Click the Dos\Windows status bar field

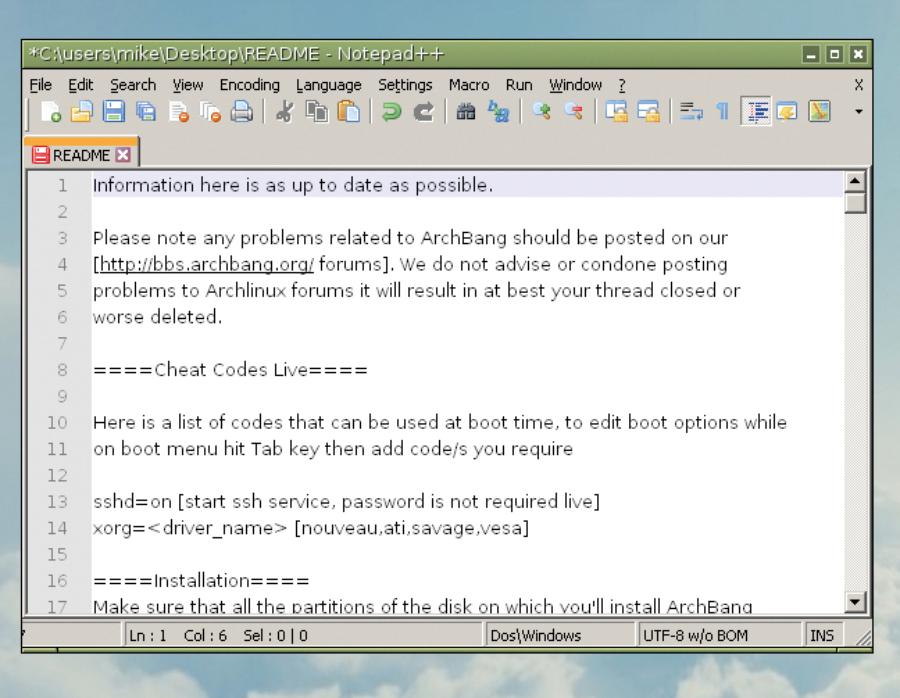pyautogui.click(x=559, y=635)
